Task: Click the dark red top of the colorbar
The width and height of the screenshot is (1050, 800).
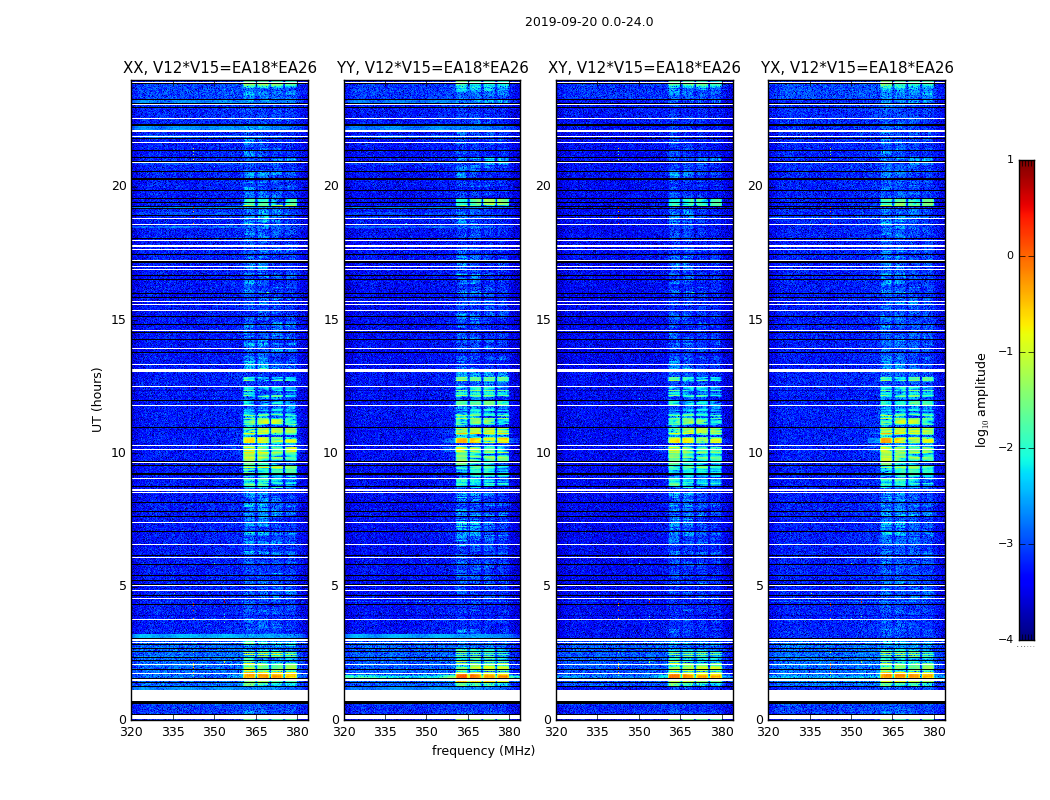Action: pos(1026,166)
